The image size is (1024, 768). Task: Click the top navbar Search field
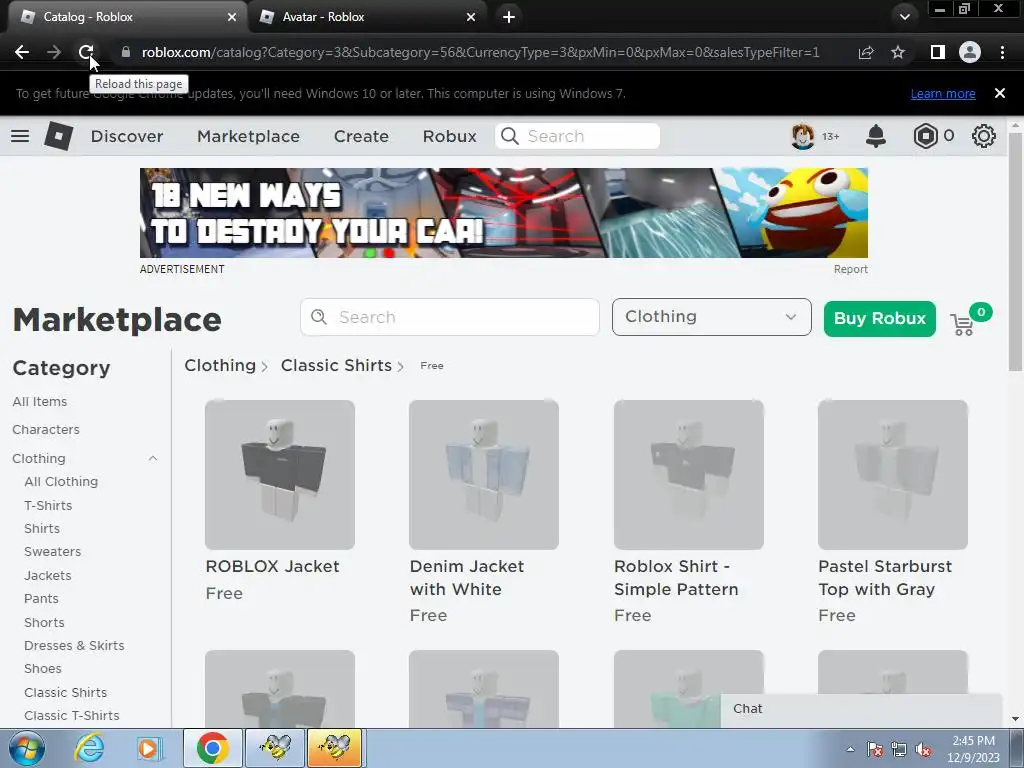point(577,136)
